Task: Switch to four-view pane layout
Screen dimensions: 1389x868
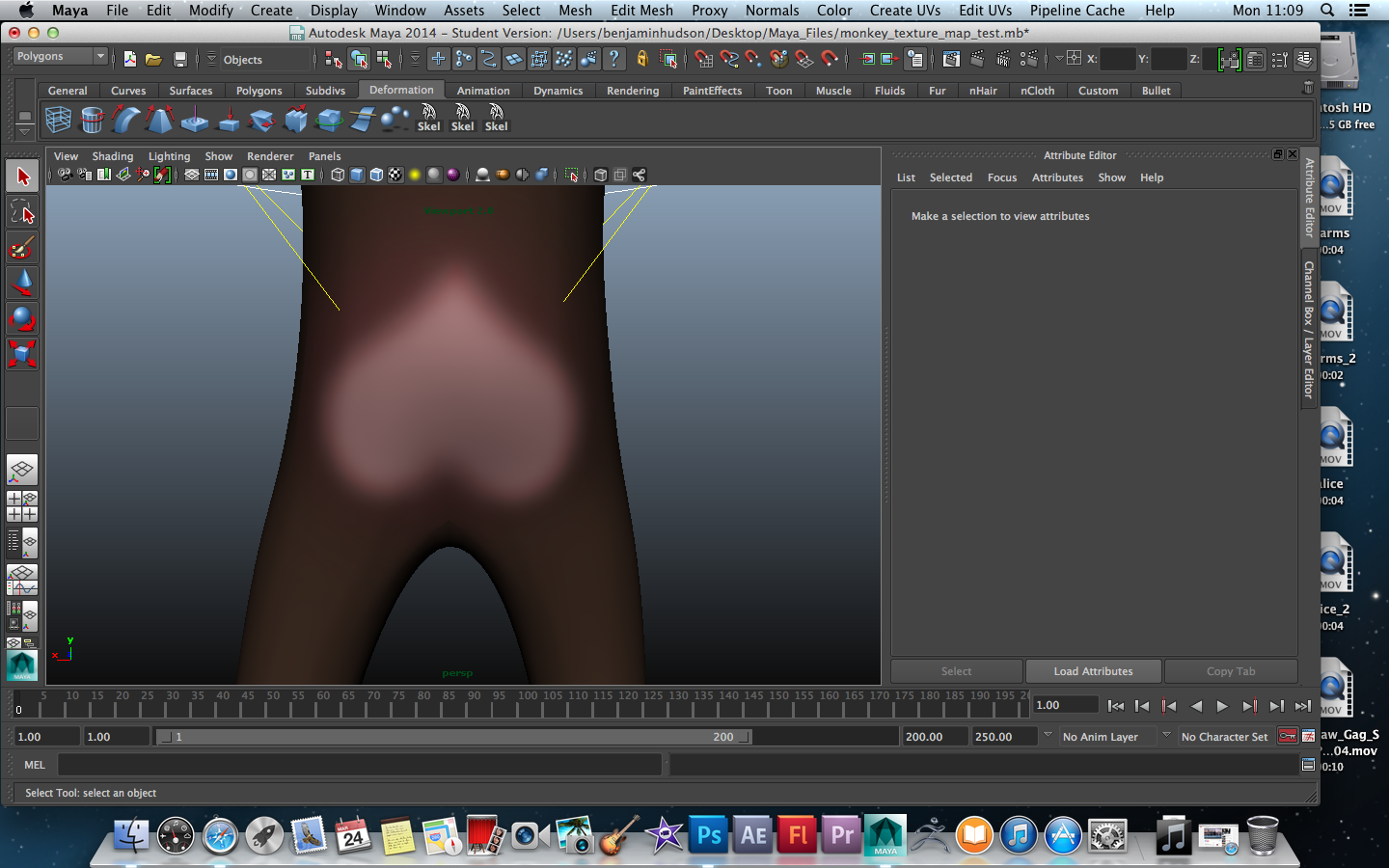Action: click(22, 506)
